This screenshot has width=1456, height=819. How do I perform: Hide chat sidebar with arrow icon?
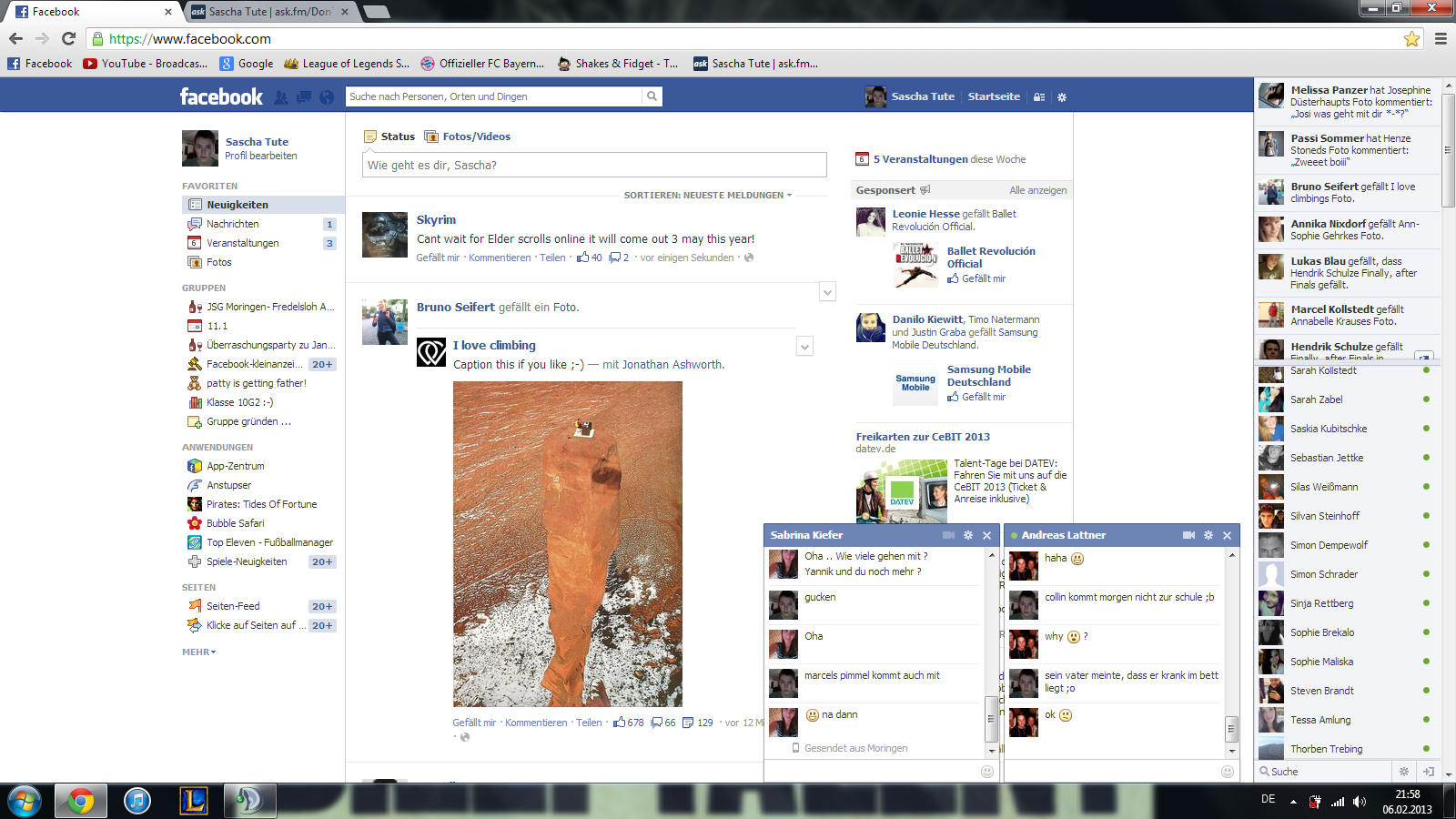1429,772
